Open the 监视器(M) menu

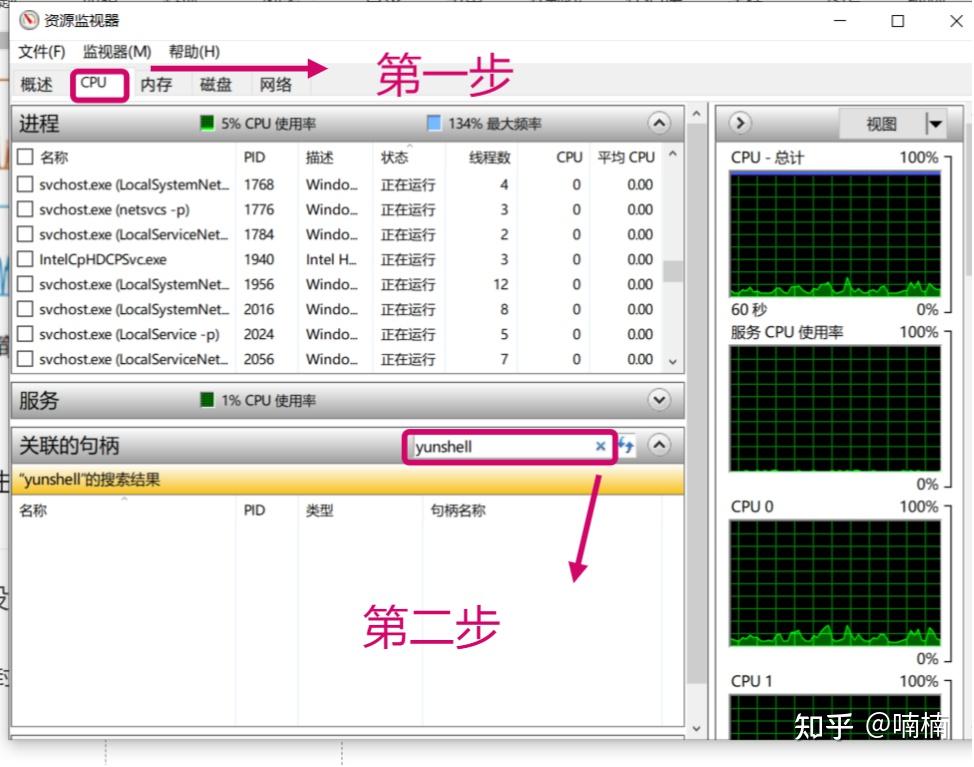[117, 52]
